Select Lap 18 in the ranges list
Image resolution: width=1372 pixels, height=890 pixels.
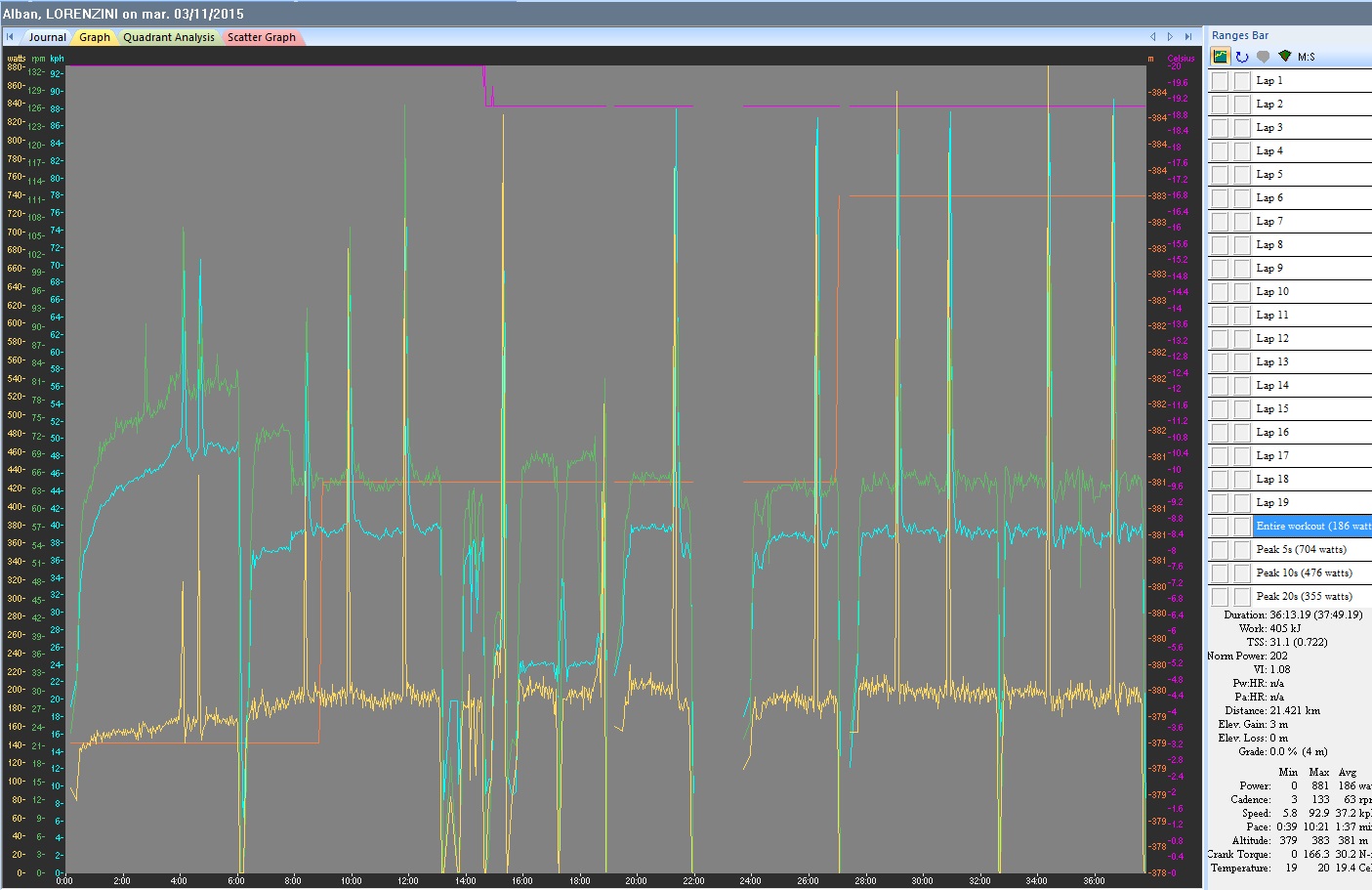point(1312,479)
